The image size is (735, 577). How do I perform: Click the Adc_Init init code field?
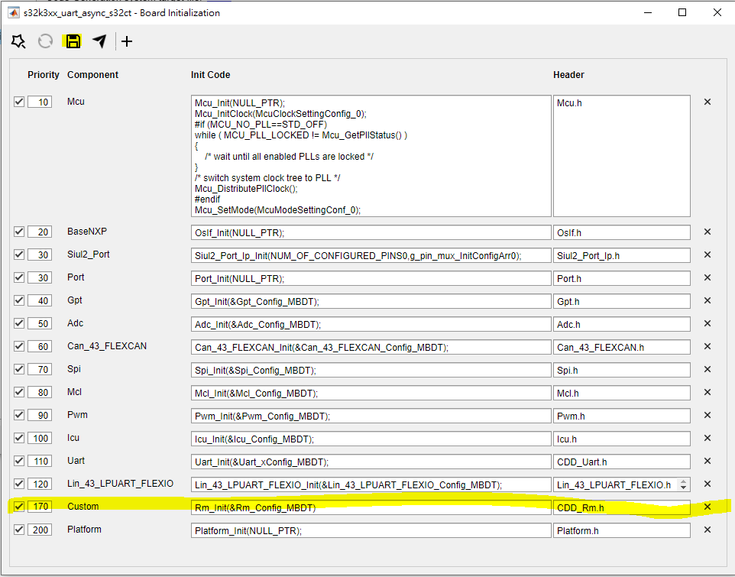pyautogui.click(x=371, y=324)
